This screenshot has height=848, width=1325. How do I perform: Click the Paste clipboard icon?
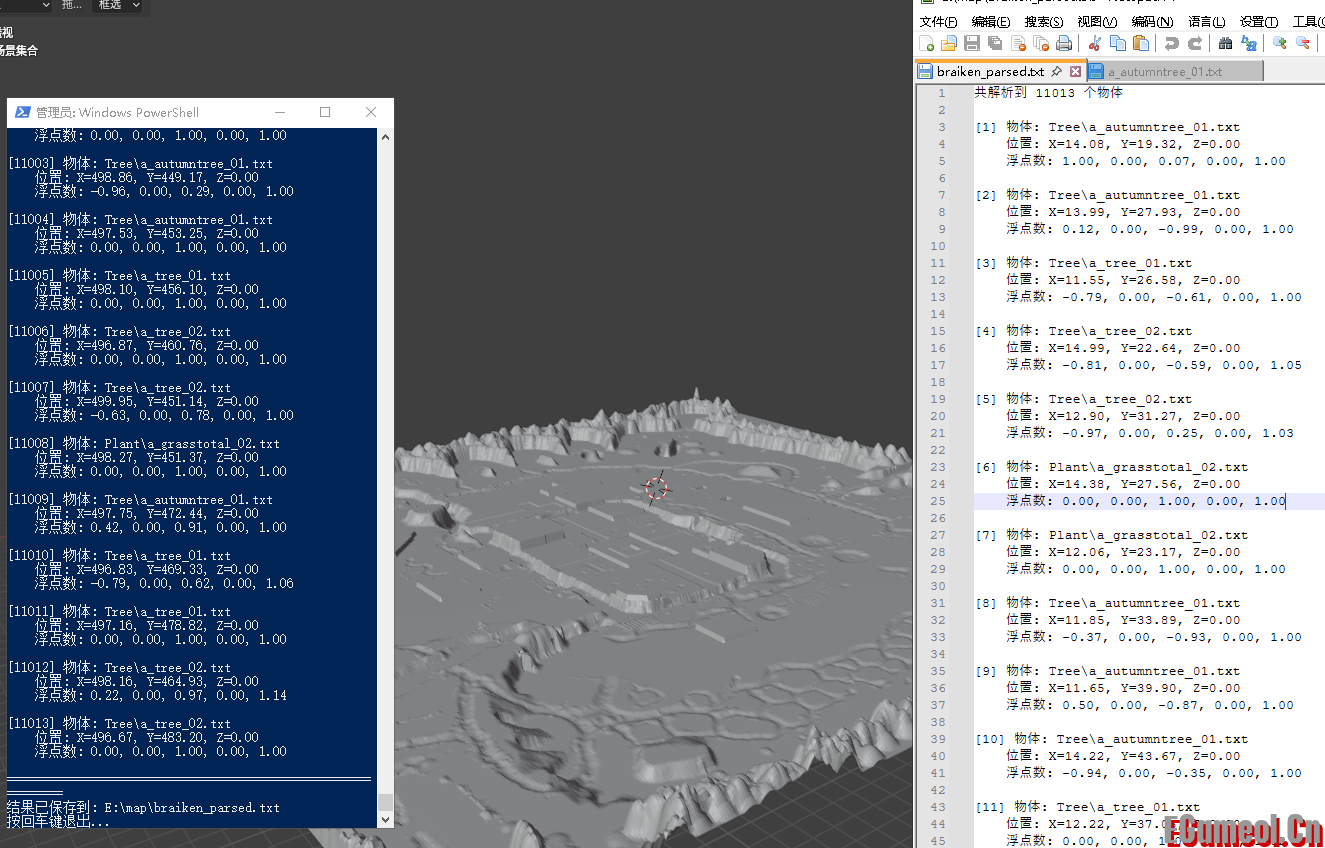[x=1140, y=43]
